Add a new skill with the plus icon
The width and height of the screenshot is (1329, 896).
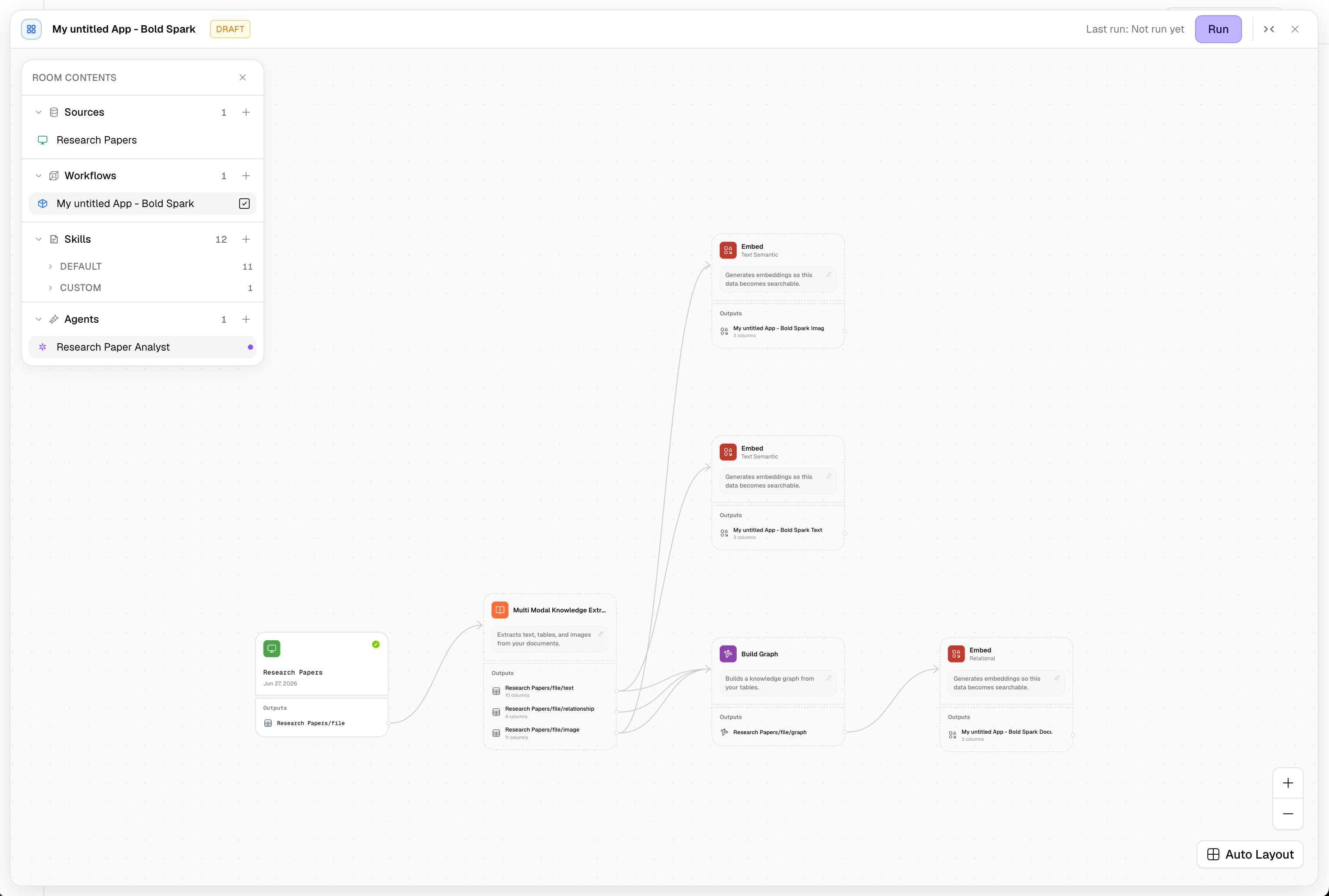pyautogui.click(x=246, y=239)
